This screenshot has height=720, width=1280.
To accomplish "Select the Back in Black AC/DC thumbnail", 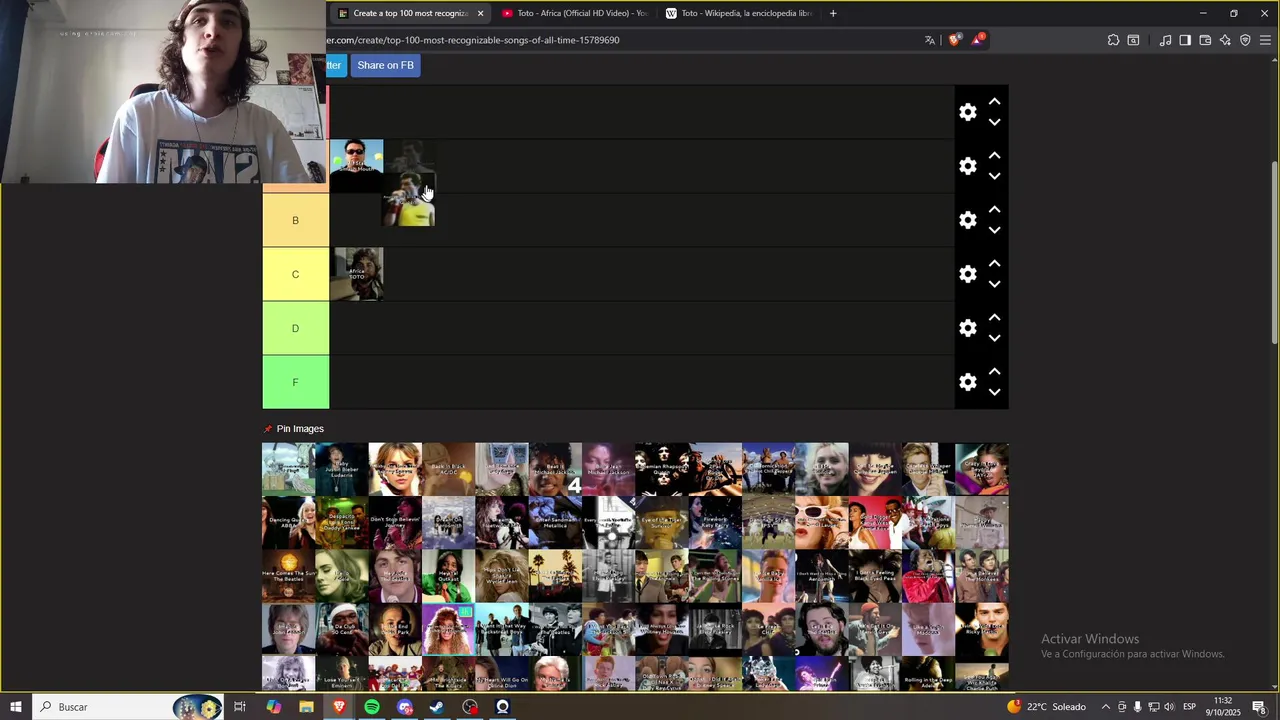I will click(x=448, y=469).
